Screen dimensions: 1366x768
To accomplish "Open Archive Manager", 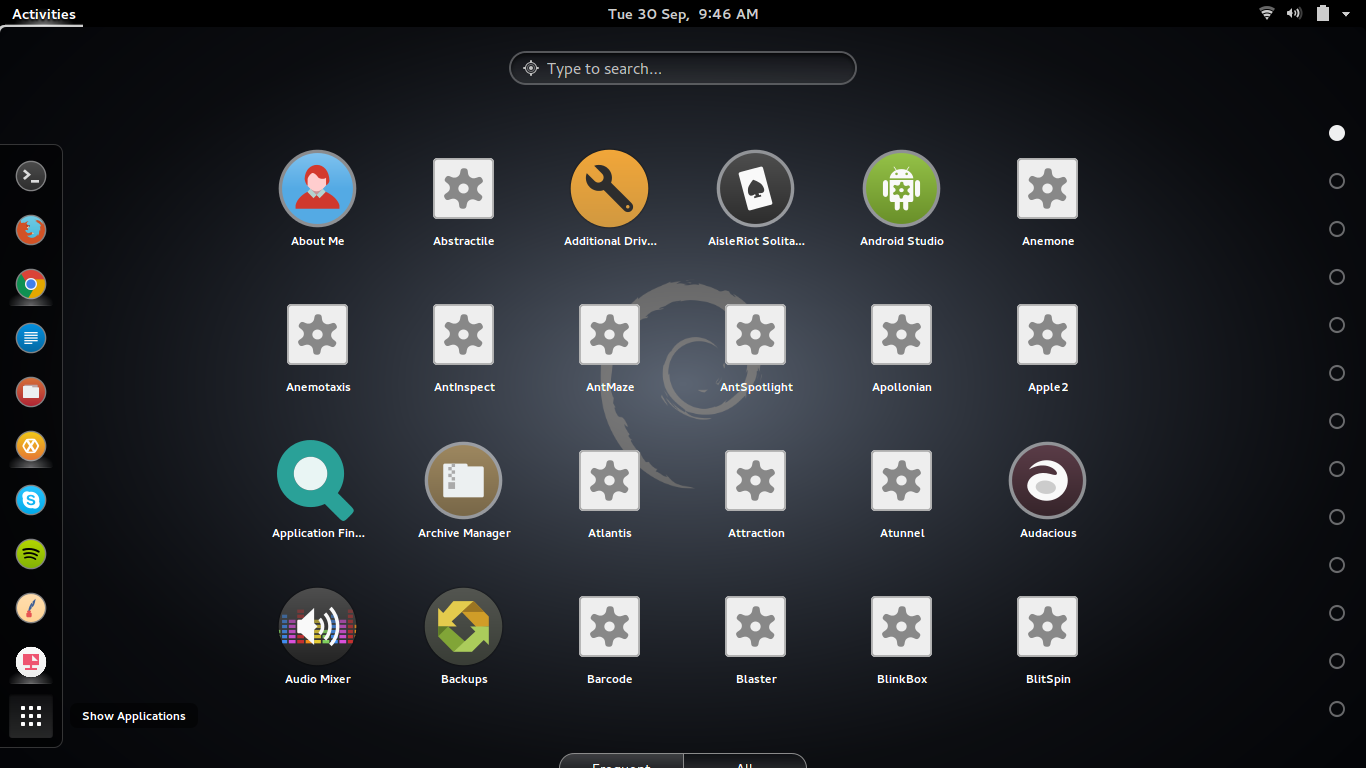I will [463, 481].
